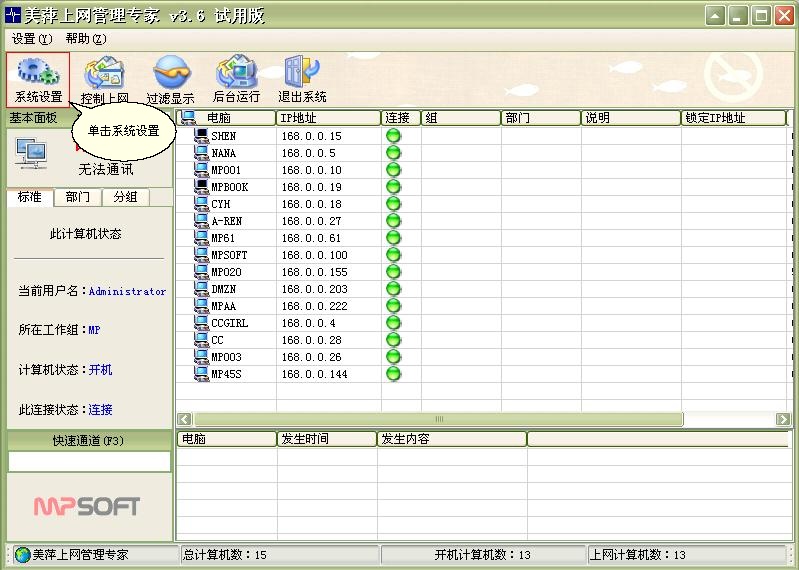
Task: Open the 设置(Y) menu
Action: 32,39
